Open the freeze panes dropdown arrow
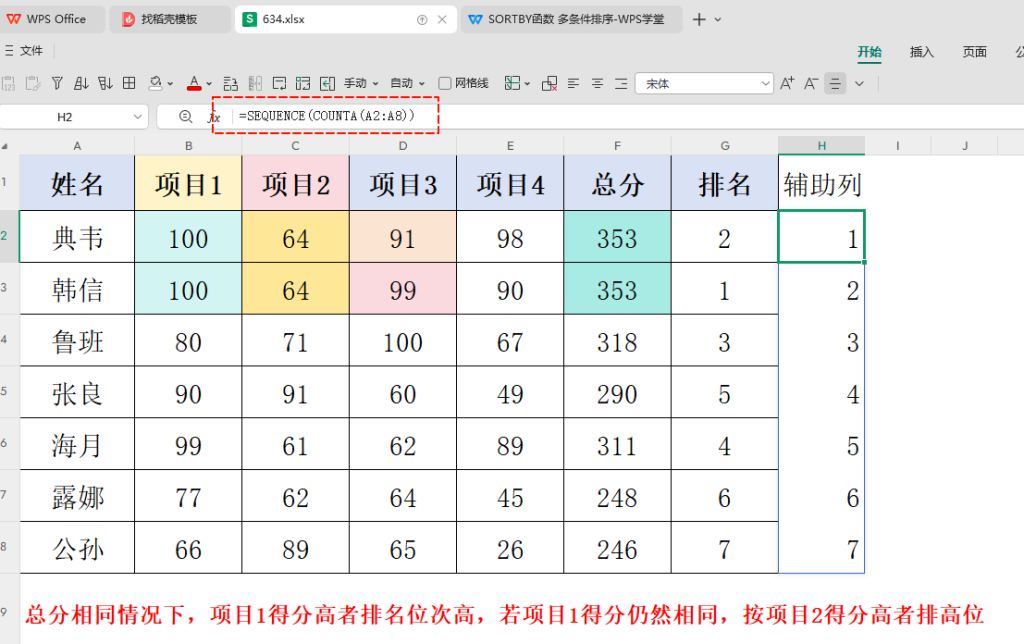This screenshot has width=1024, height=644. (x=527, y=84)
